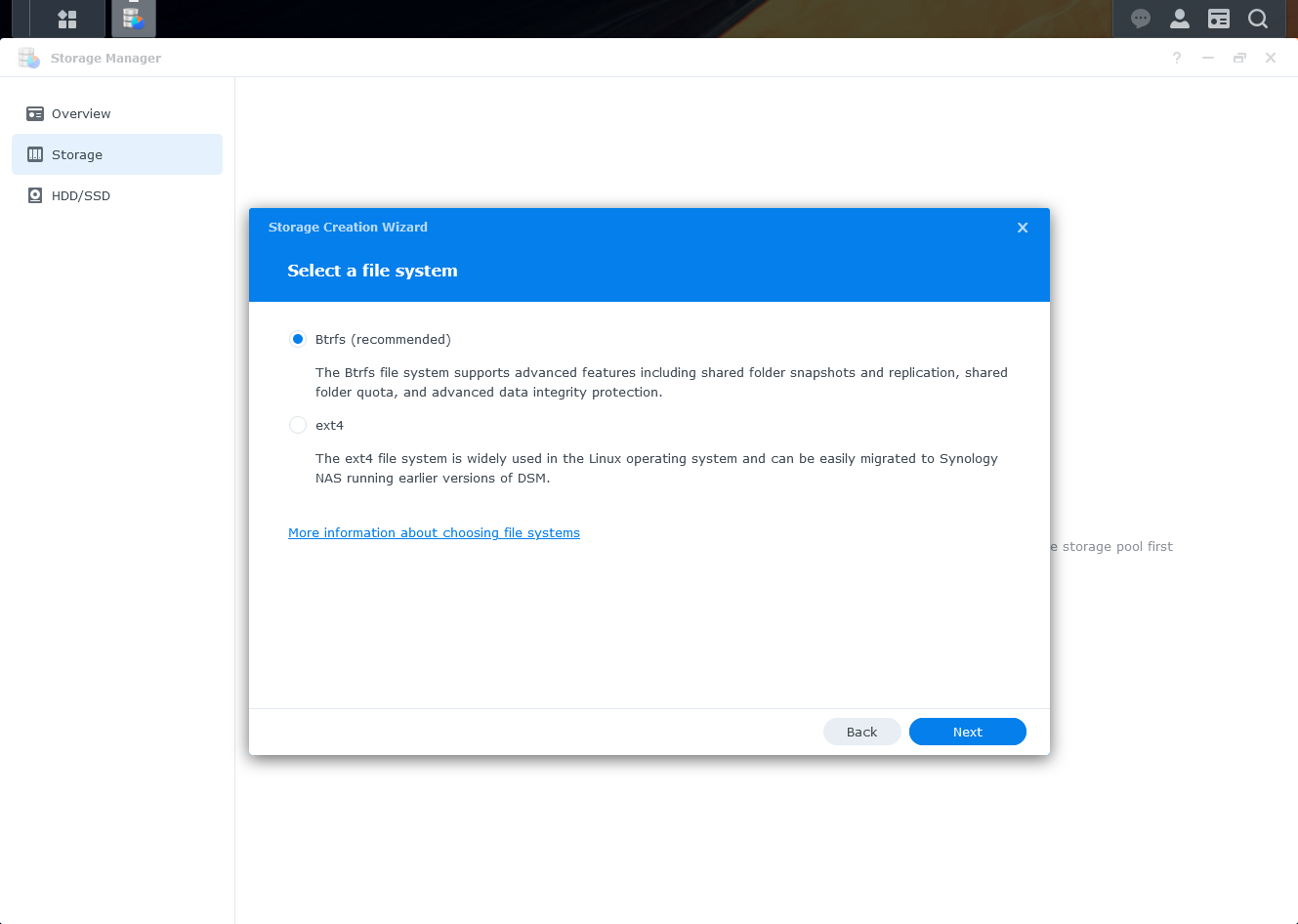This screenshot has width=1298, height=924.
Task: Close the Storage Creation Wizard dialog
Action: tap(1023, 228)
